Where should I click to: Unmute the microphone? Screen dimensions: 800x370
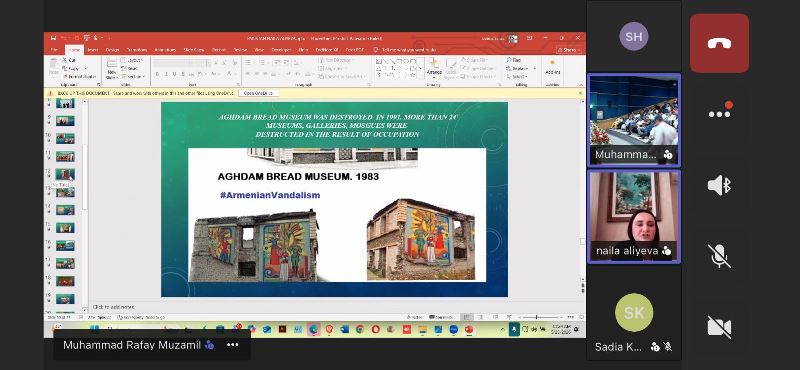tap(719, 256)
